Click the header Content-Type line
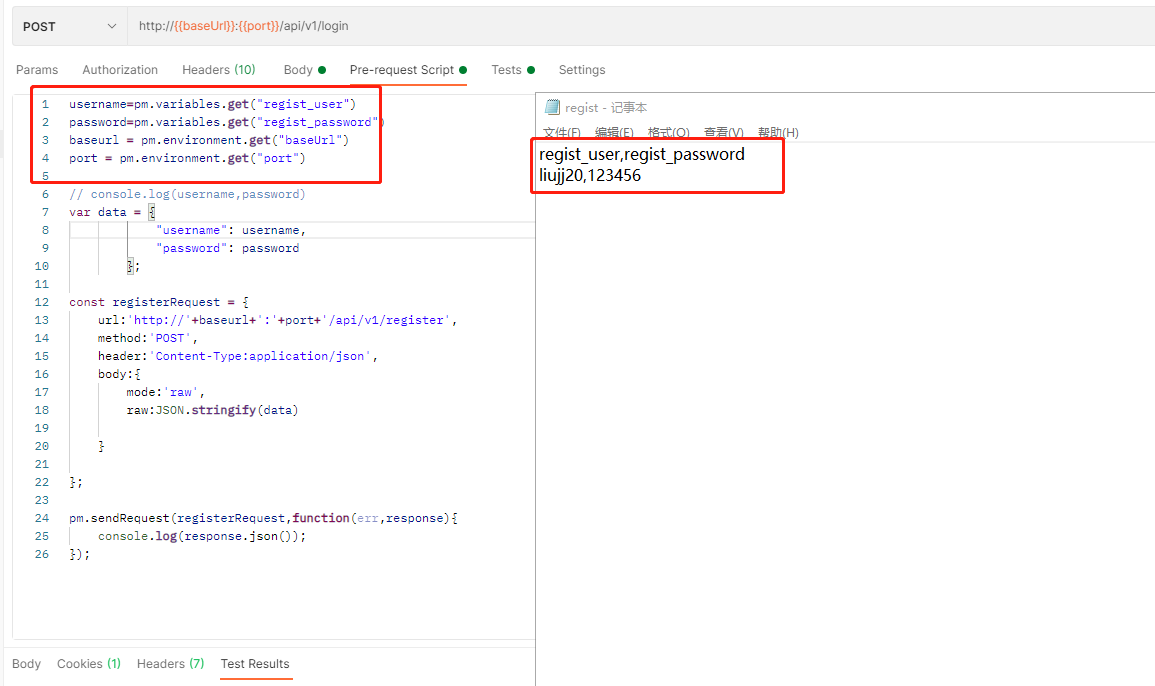Image resolution: width=1155 pixels, height=686 pixels. [x=238, y=357]
